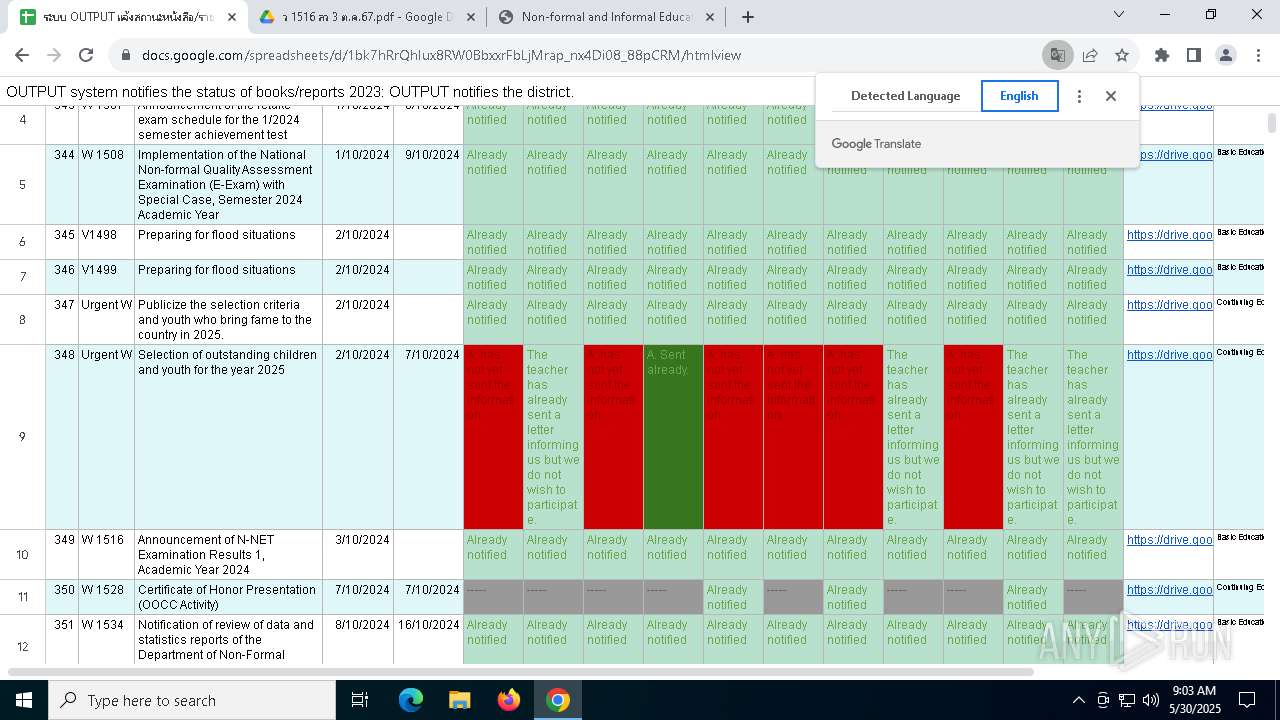Open File Explorer from taskbar
1280x720 pixels.
click(x=459, y=700)
